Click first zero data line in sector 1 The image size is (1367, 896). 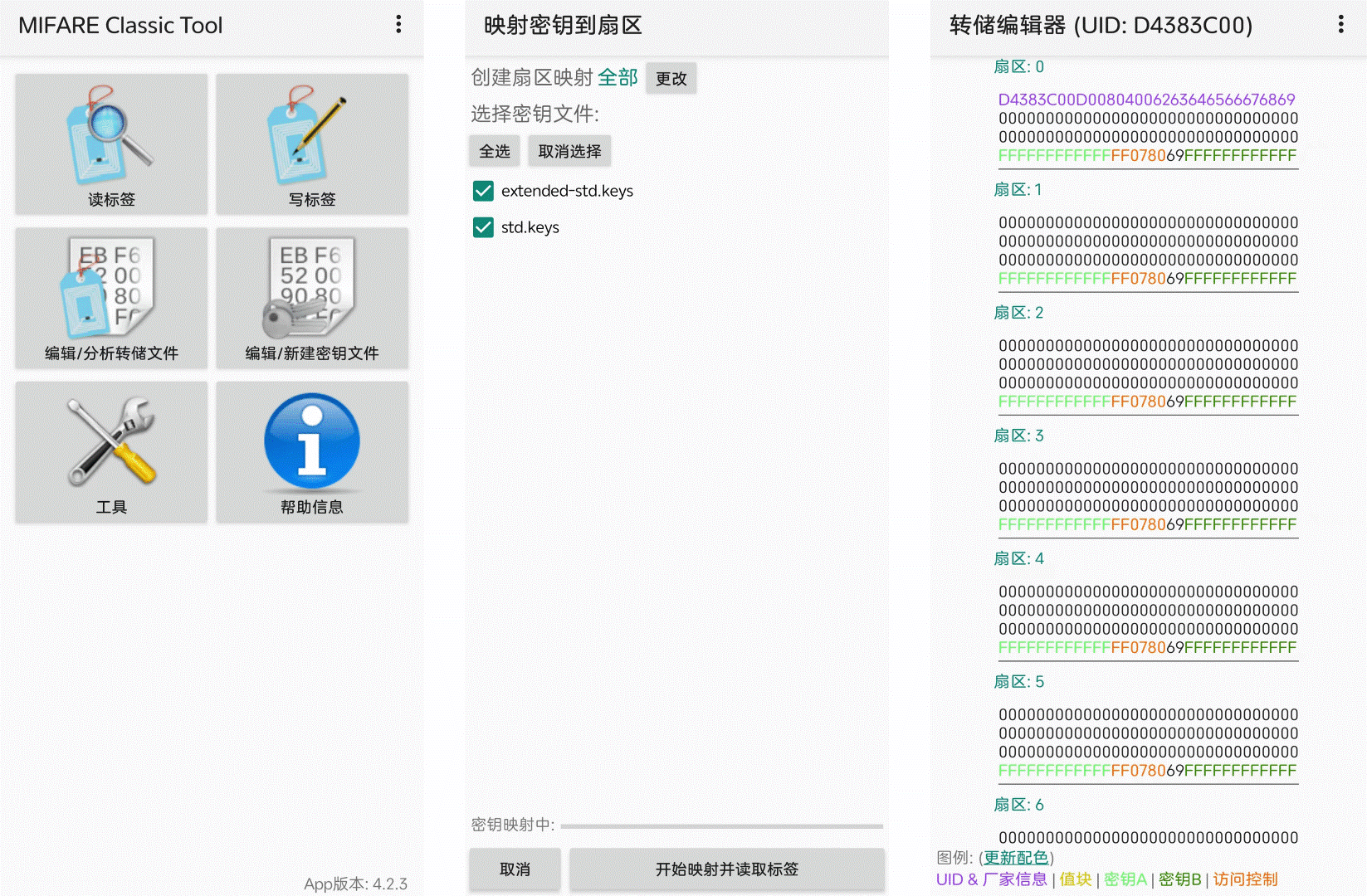1148,223
